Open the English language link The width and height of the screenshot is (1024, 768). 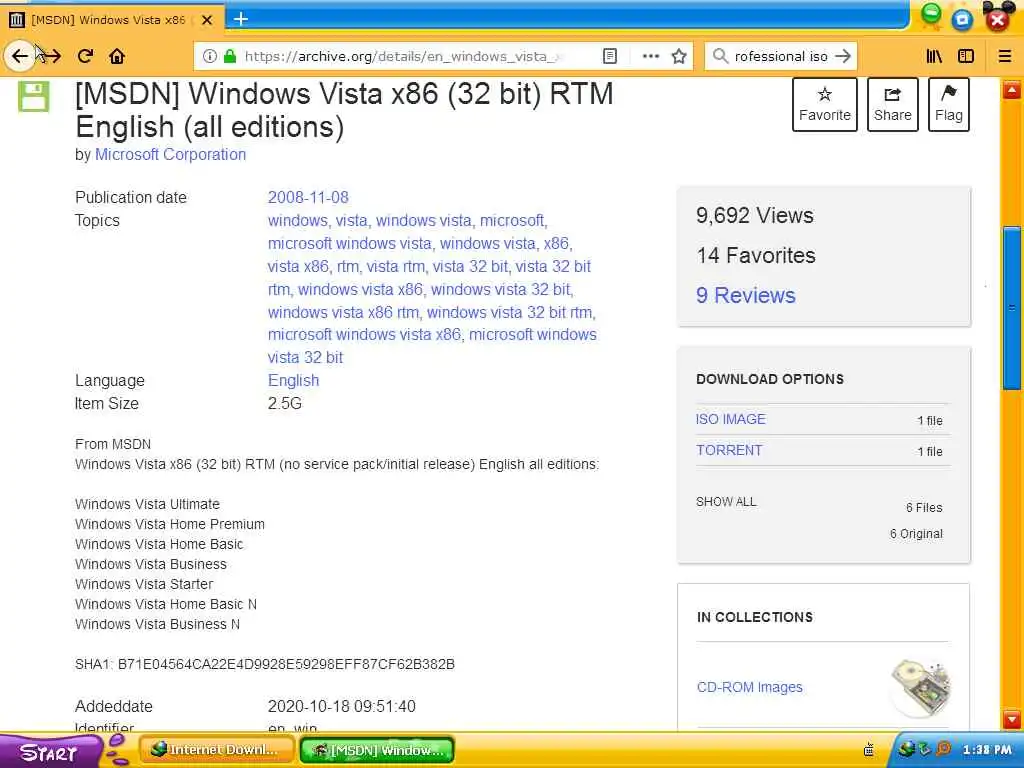coord(293,381)
